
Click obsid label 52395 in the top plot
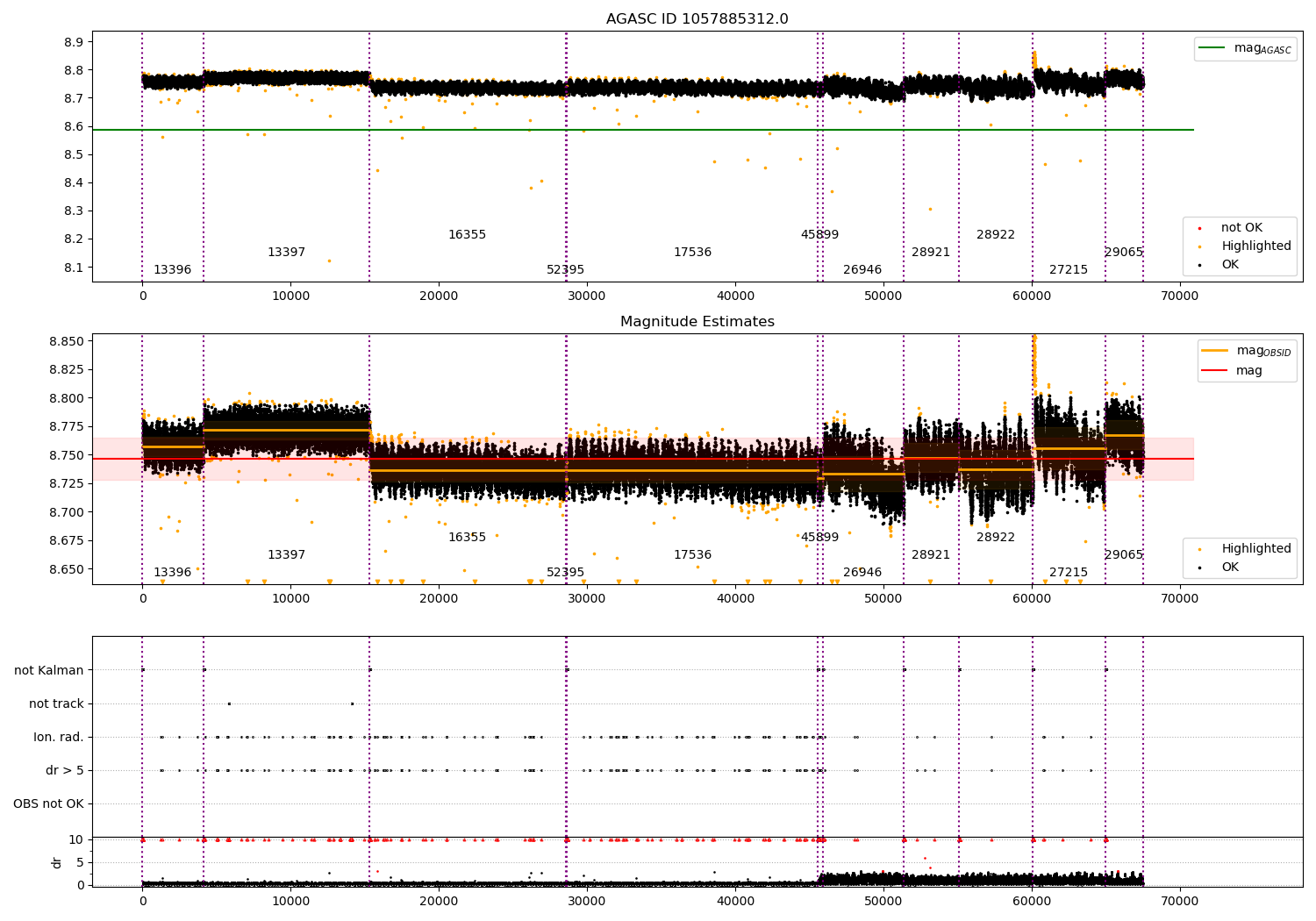565,270
